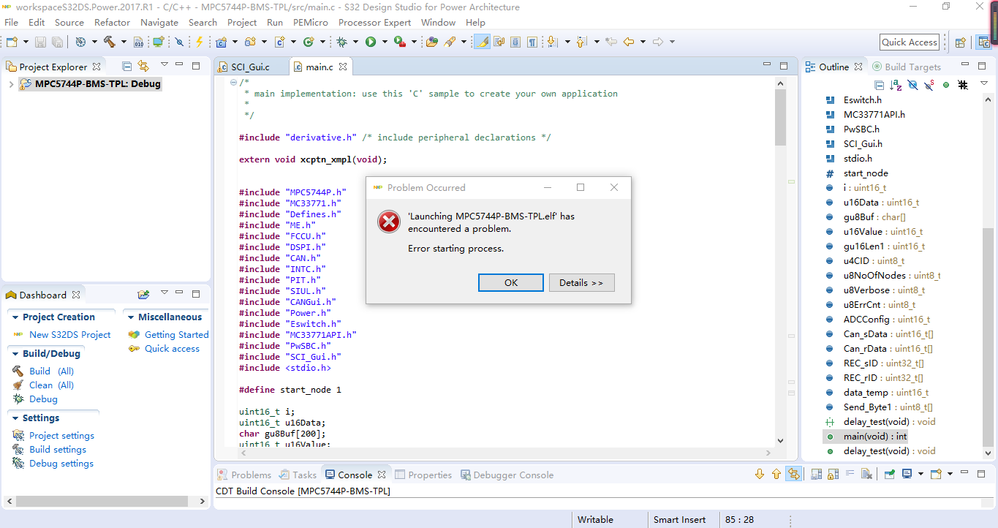The width and height of the screenshot is (998, 528).
Task: Click the Quick Access input field
Action: click(910, 42)
